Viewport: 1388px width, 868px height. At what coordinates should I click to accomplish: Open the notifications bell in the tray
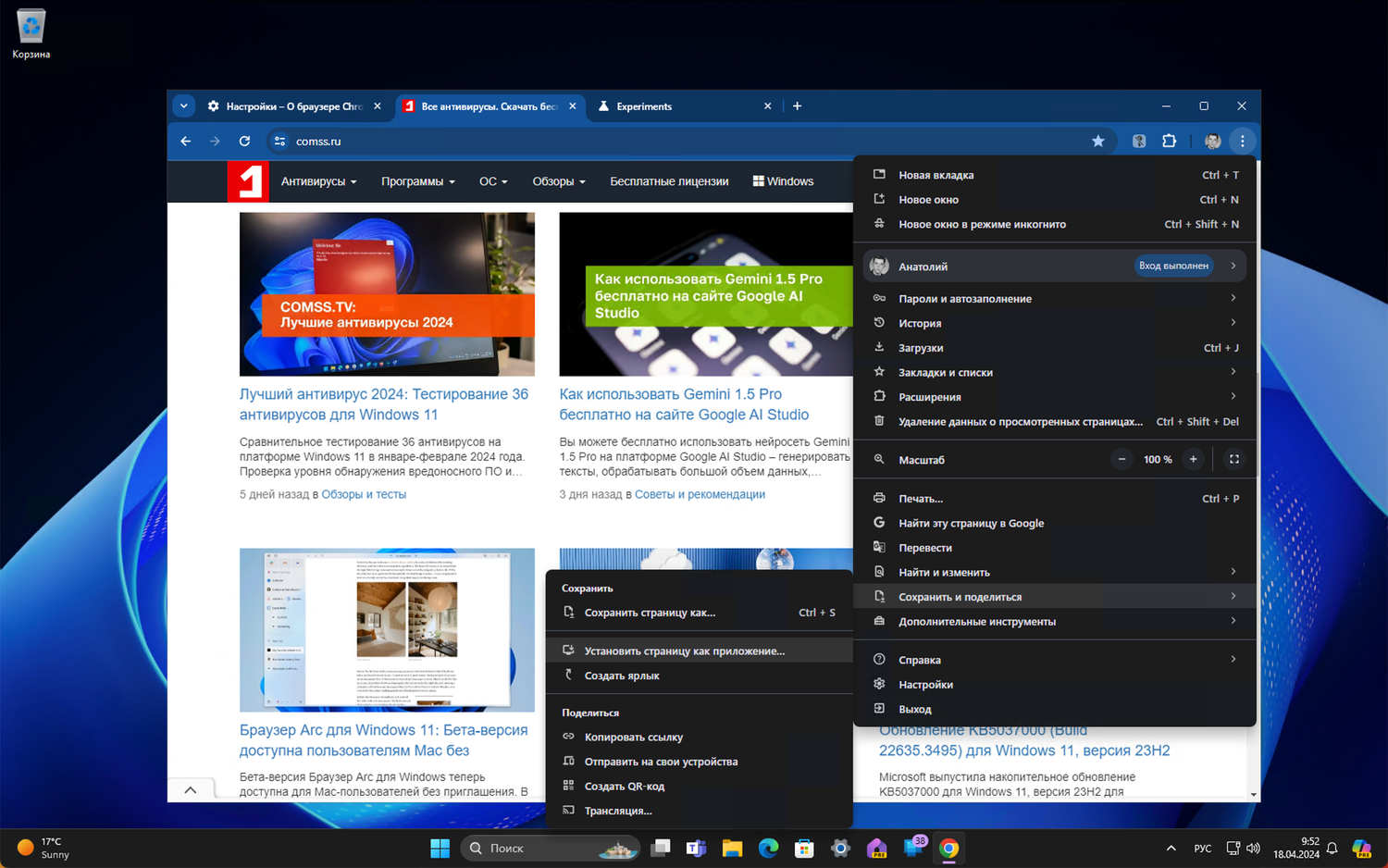click(1332, 848)
